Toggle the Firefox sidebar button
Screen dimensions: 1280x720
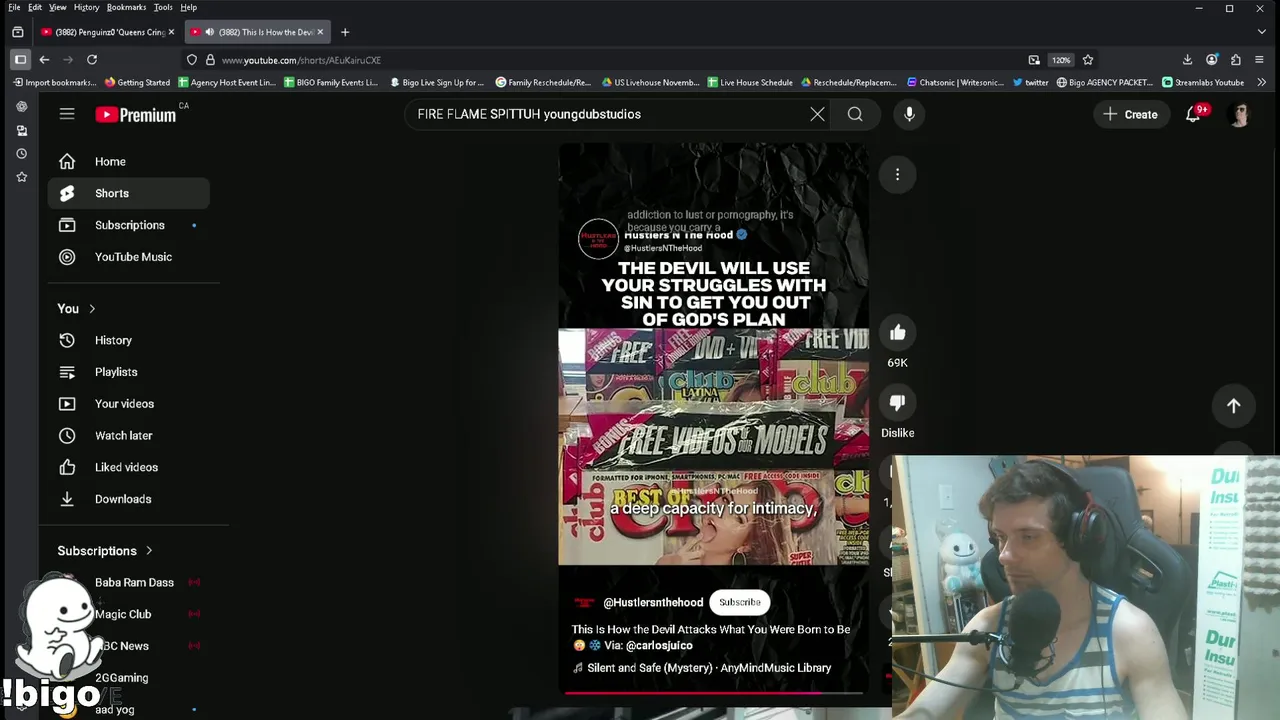coord(20,60)
